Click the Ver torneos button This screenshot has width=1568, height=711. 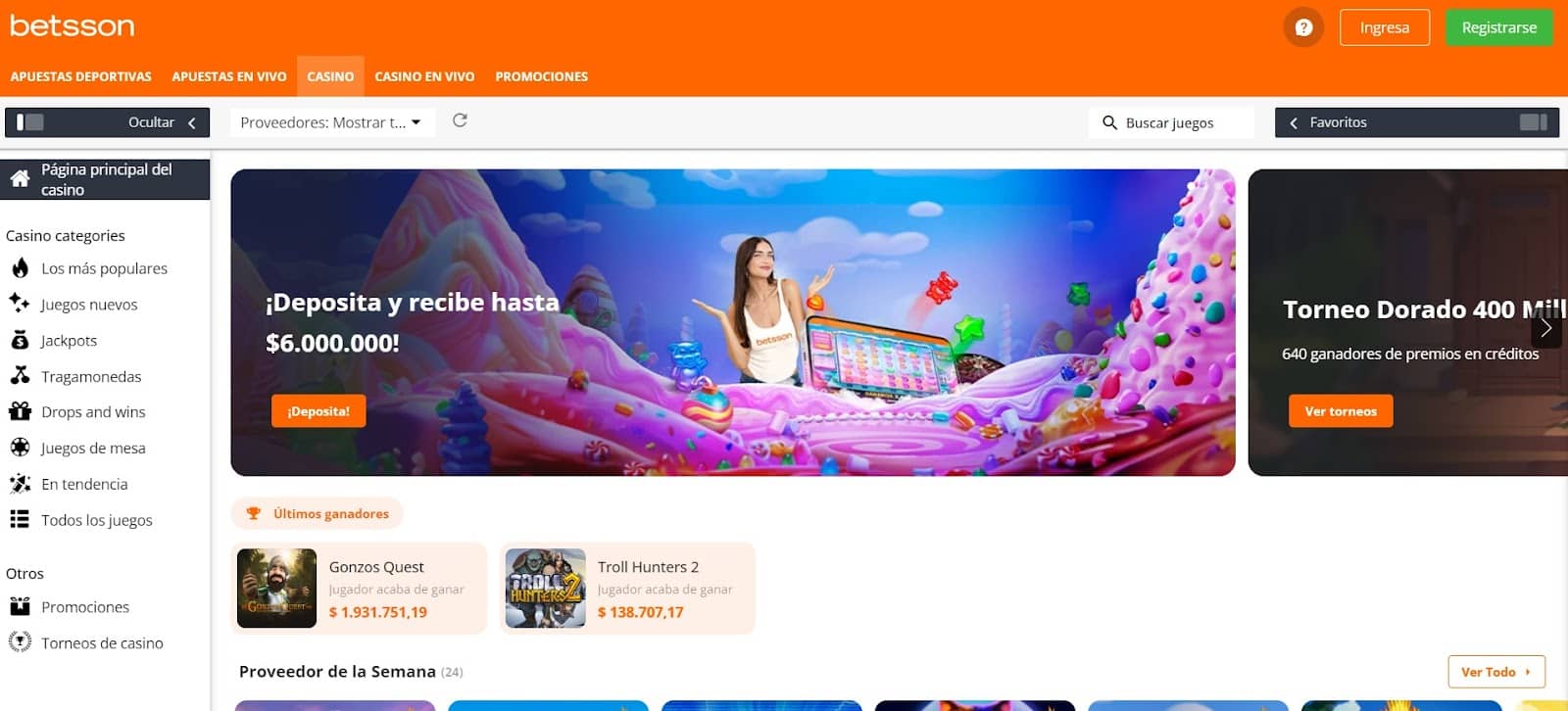coord(1341,411)
